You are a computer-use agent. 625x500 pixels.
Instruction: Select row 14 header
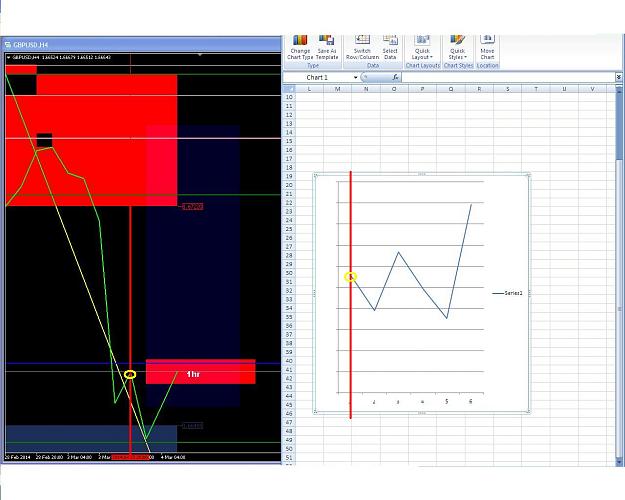pyautogui.click(x=289, y=132)
